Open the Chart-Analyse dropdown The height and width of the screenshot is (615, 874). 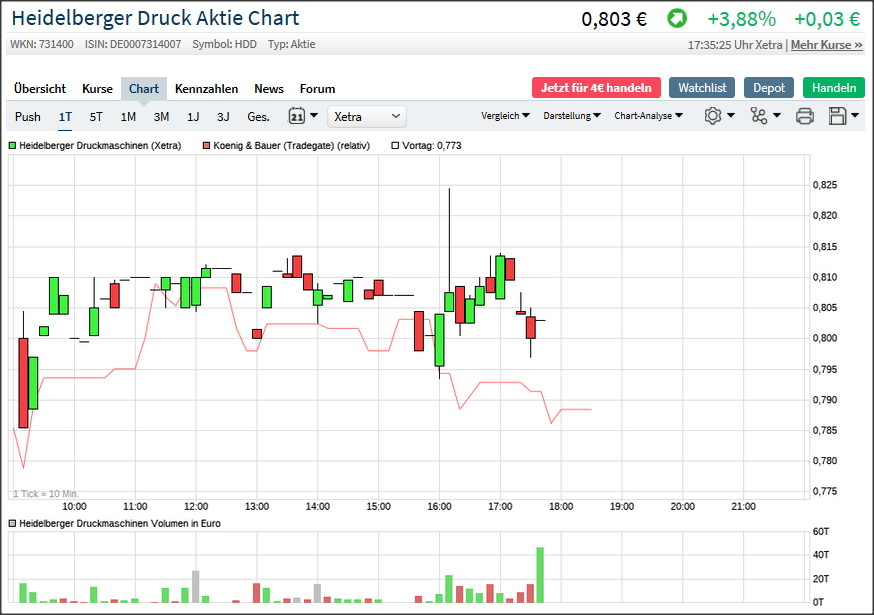point(648,116)
